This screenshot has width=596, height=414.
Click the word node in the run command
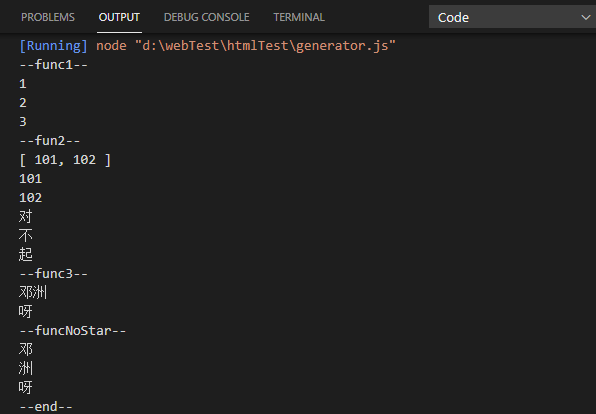tap(111, 46)
